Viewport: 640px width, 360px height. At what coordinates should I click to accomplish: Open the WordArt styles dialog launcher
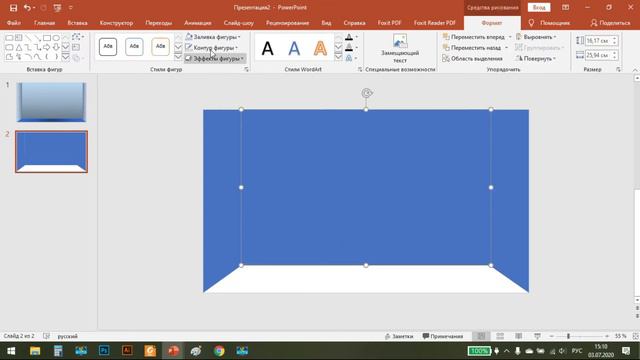(360, 70)
